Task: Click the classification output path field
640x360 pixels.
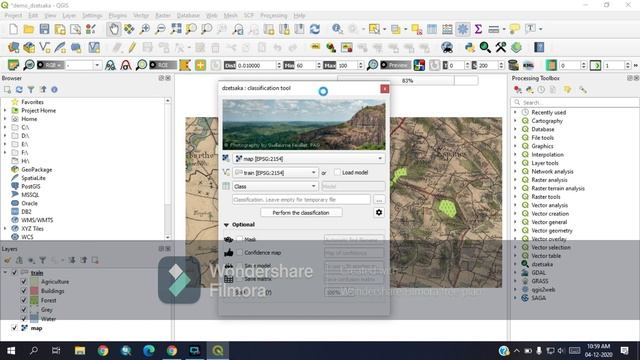Action: [x=301, y=200]
